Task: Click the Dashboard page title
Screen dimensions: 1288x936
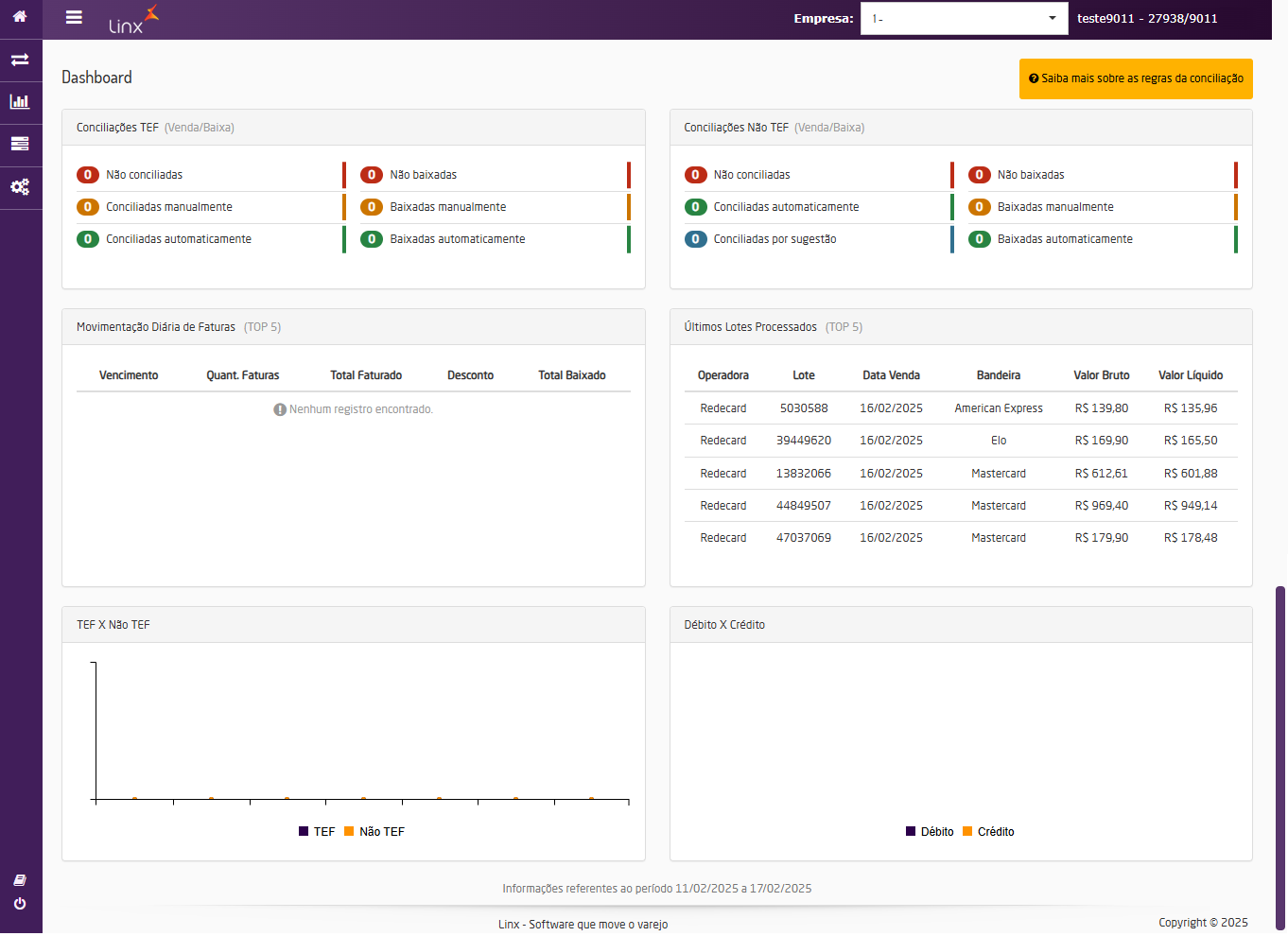Action: [96, 78]
